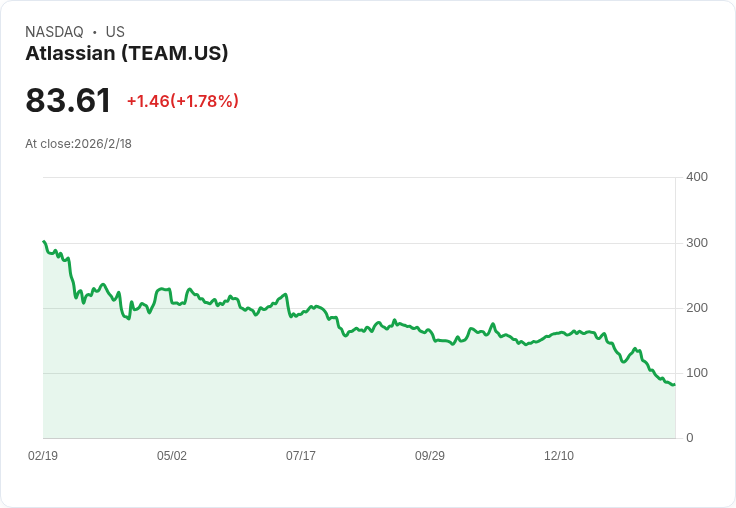Image resolution: width=736 pixels, height=508 pixels.
Task: Click the final endpoint of the green price line
Action: click(x=674, y=385)
